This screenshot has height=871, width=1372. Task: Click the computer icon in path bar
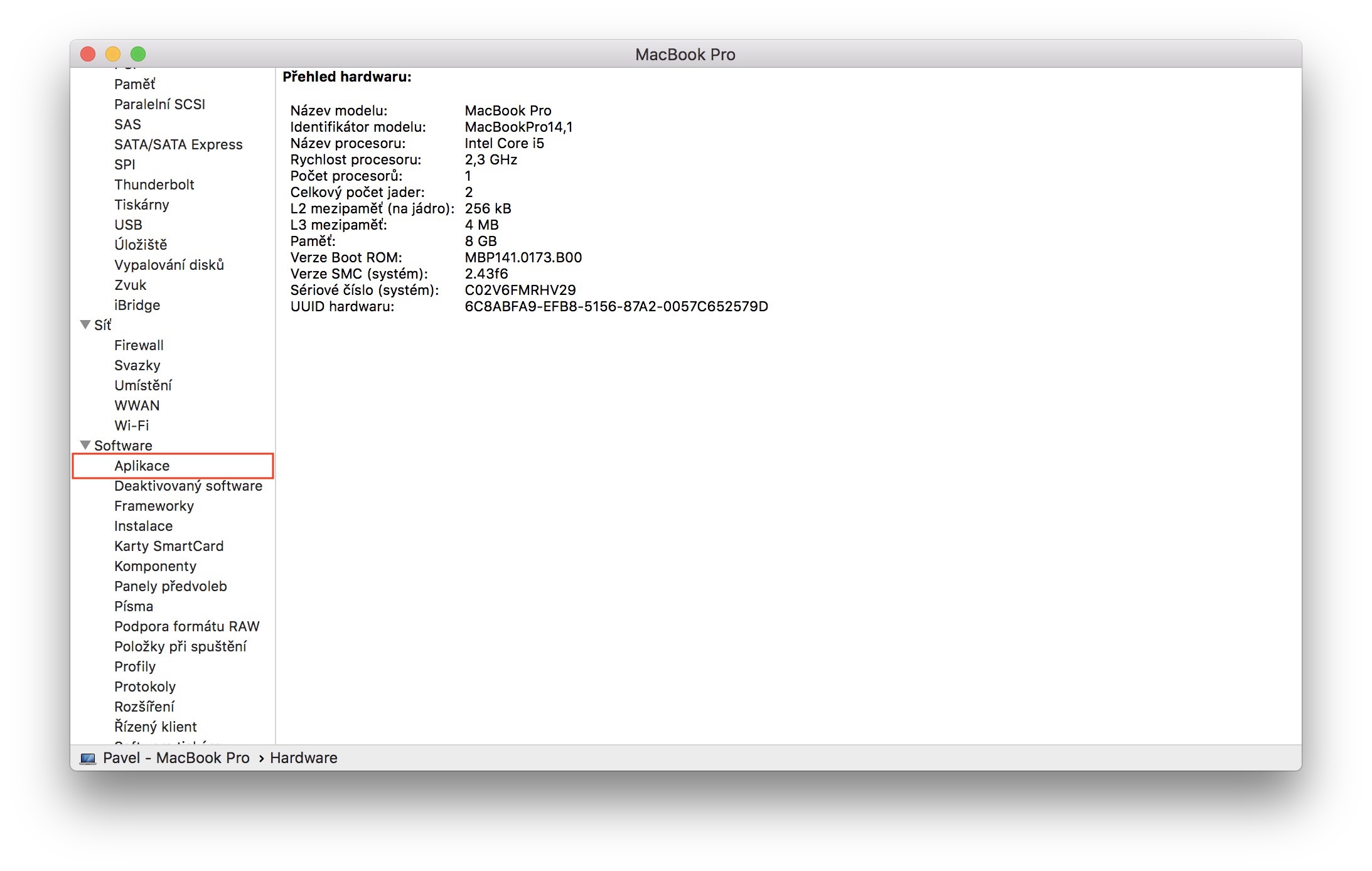[x=88, y=758]
